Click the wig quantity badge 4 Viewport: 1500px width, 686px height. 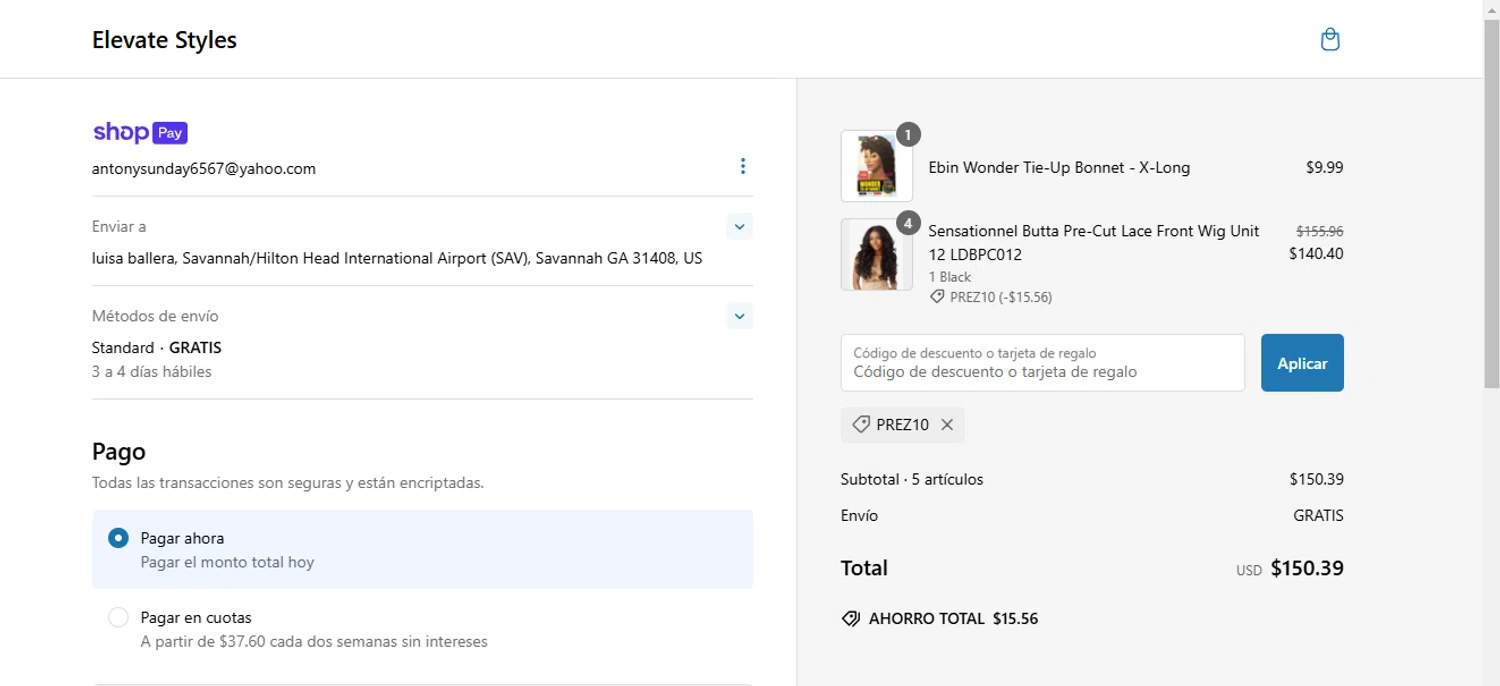(x=908, y=223)
